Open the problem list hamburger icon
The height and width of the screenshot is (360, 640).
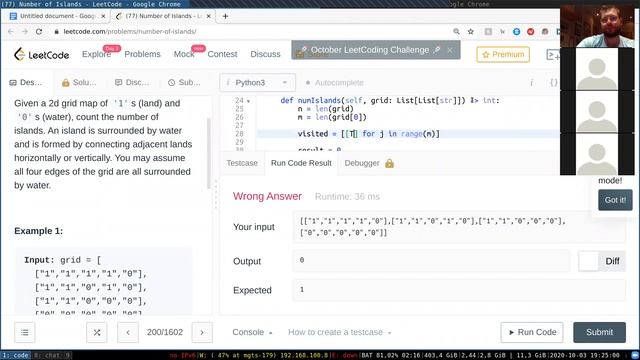[25, 332]
